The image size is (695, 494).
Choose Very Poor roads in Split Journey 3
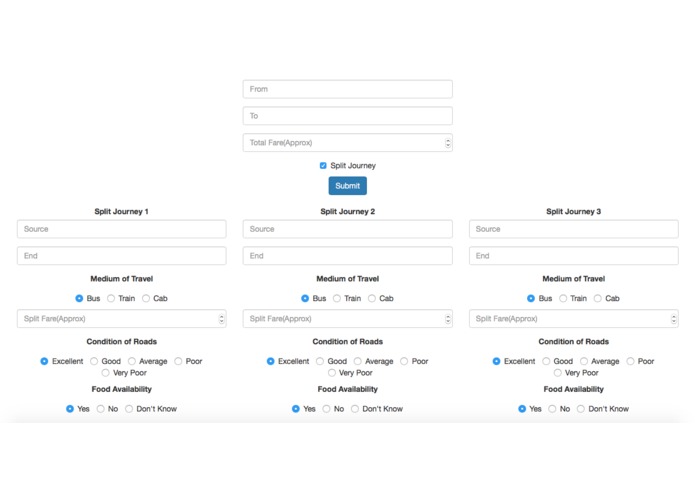click(x=558, y=373)
